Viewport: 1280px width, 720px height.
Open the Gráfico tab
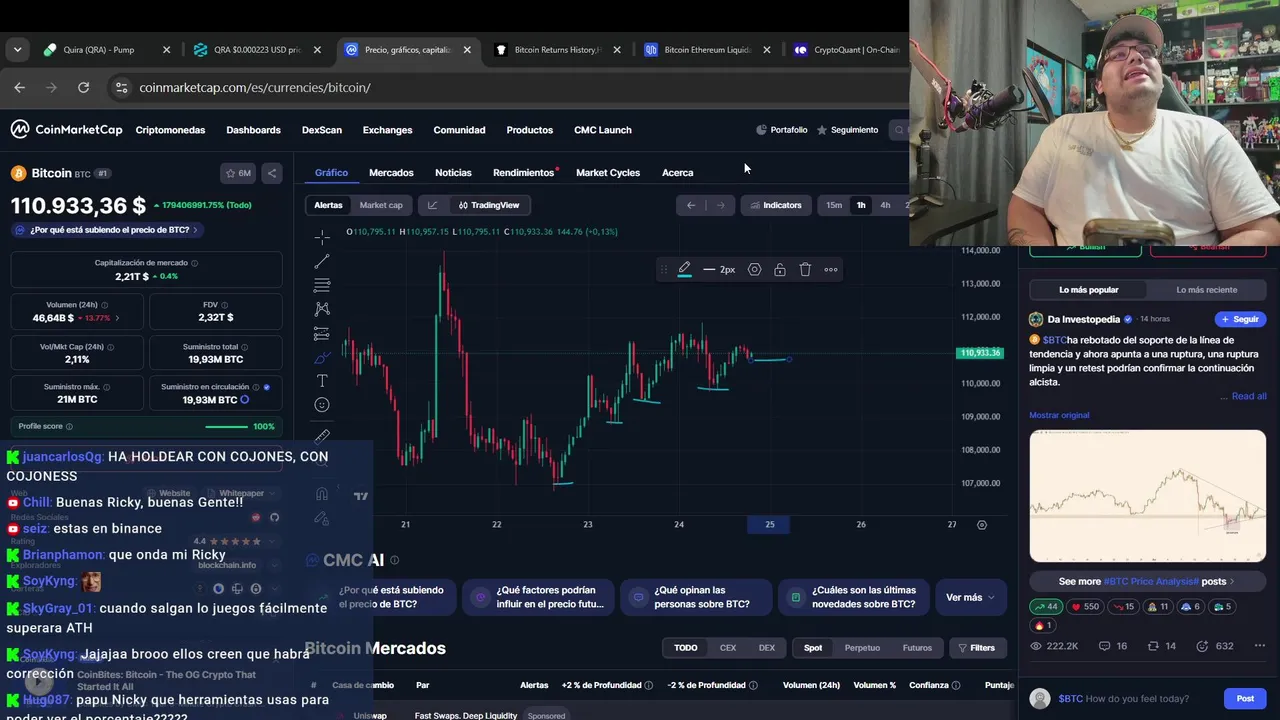pos(331,173)
